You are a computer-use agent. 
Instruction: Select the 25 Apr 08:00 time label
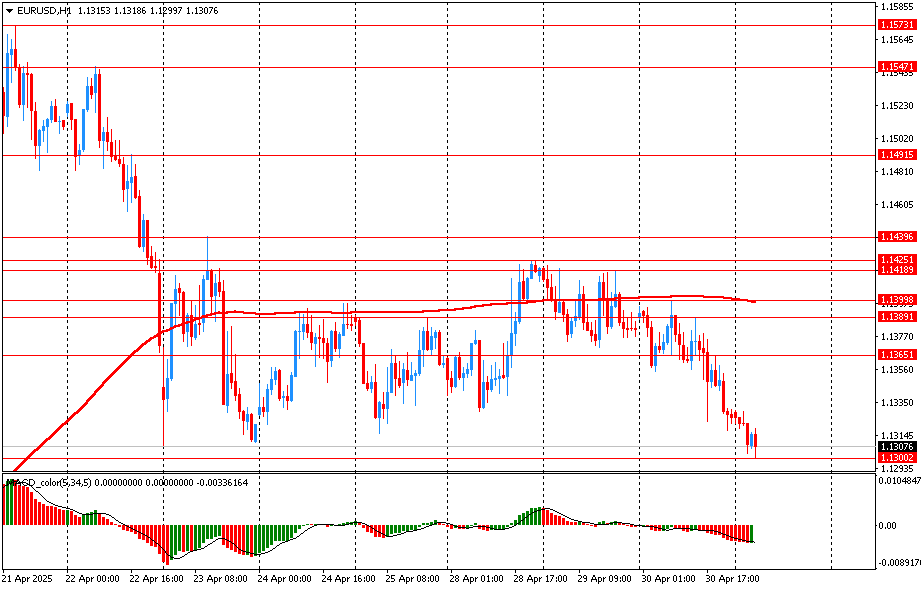pos(411,578)
